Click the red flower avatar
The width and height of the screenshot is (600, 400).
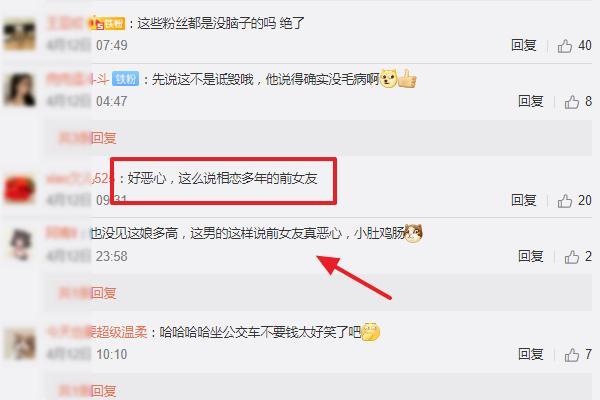coord(20,189)
